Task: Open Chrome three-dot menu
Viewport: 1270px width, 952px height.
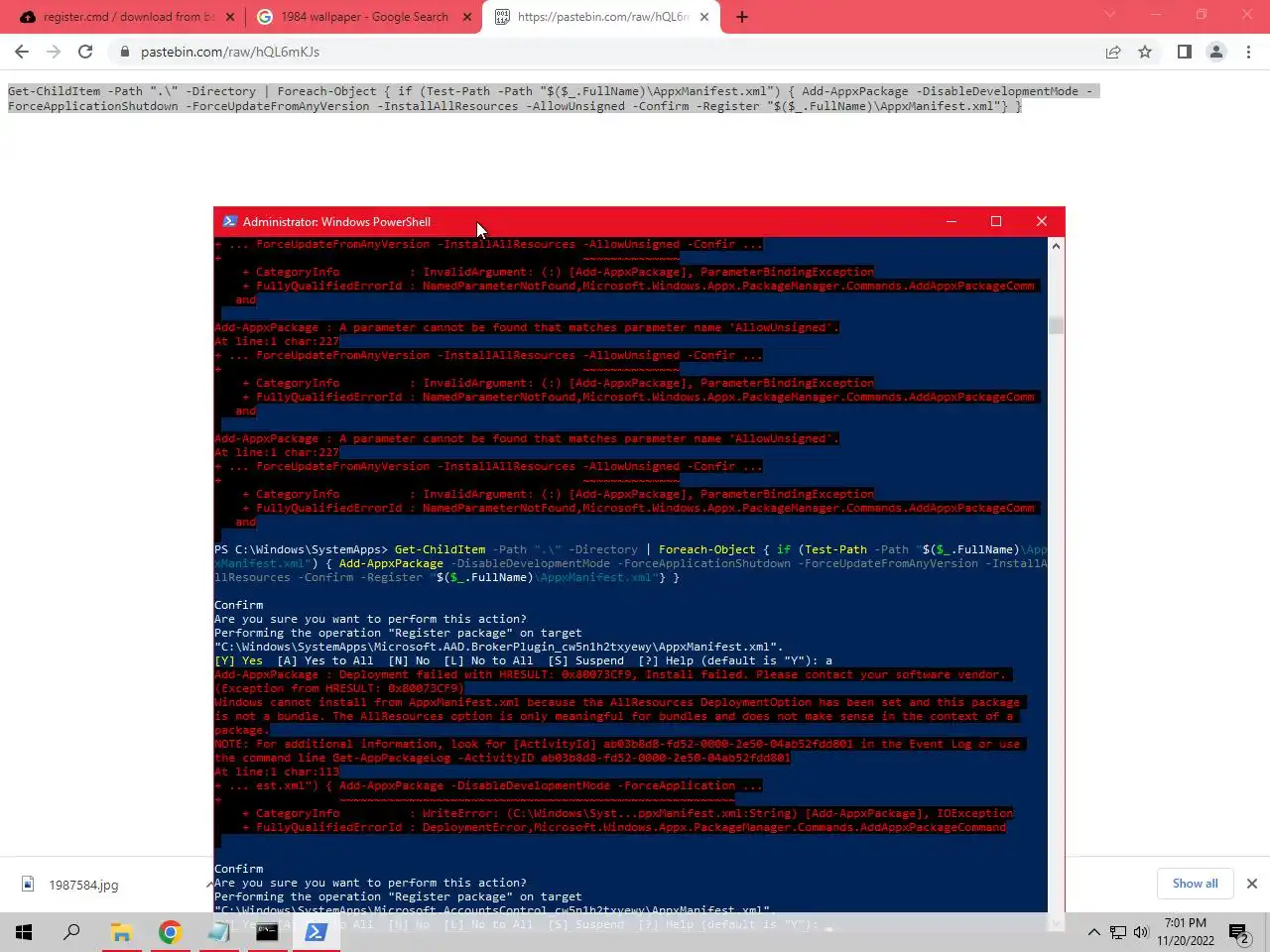Action: [x=1248, y=52]
